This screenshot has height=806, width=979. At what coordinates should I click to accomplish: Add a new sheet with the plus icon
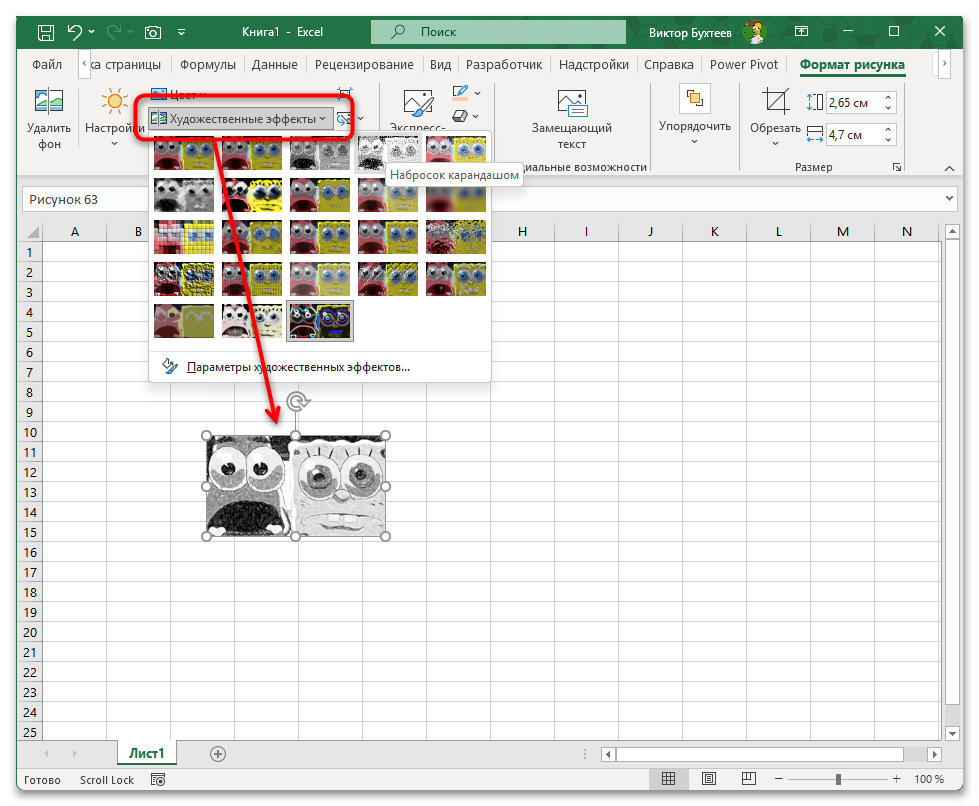[217, 754]
